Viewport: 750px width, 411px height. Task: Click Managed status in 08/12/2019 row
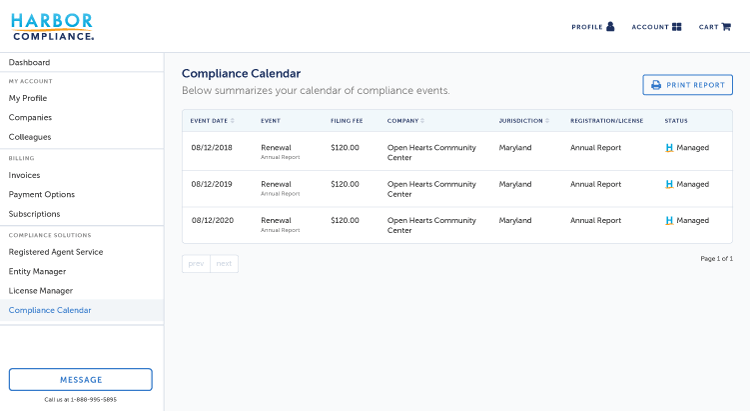pos(693,184)
